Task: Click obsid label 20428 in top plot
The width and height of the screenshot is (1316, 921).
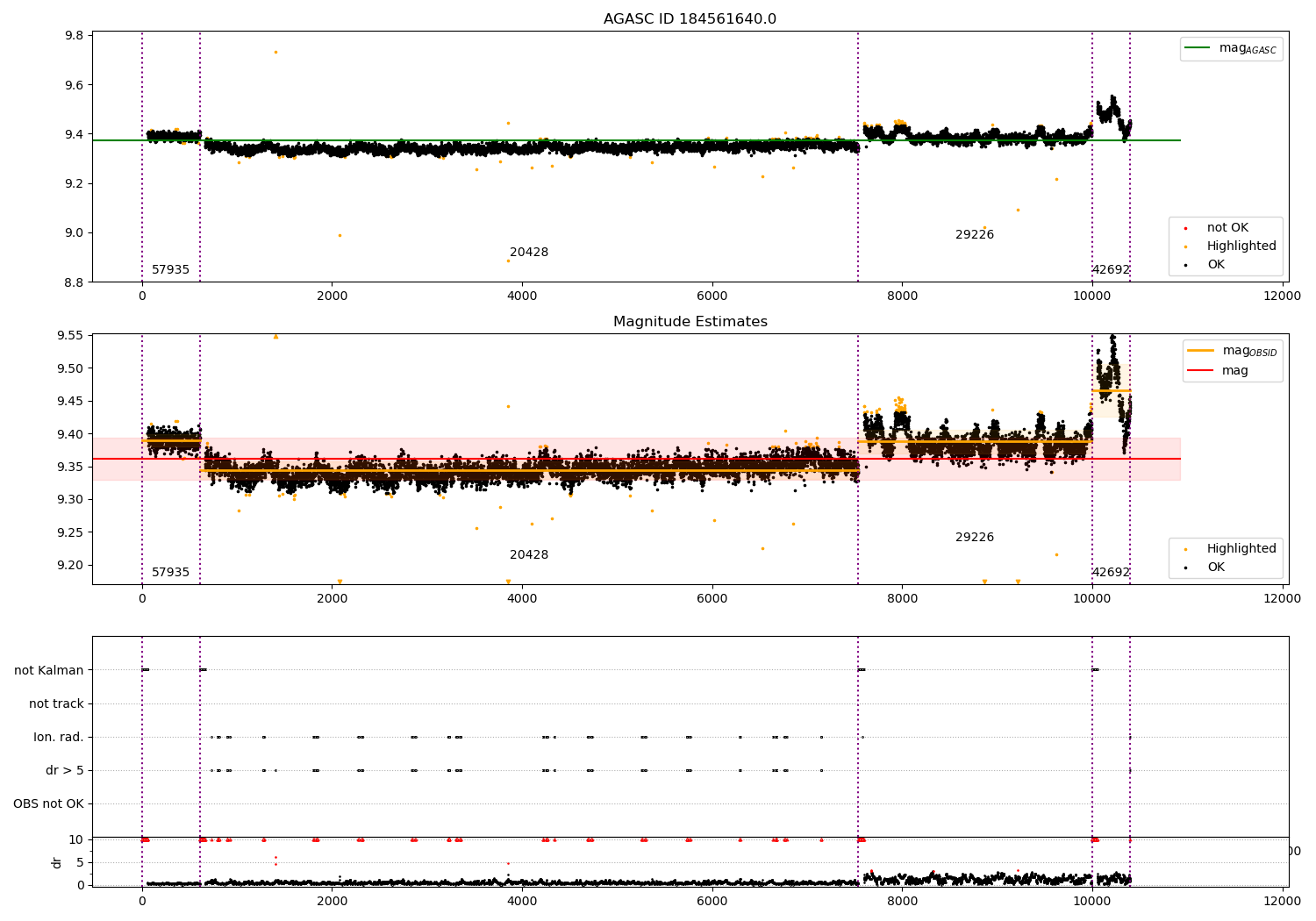Action: tap(529, 253)
